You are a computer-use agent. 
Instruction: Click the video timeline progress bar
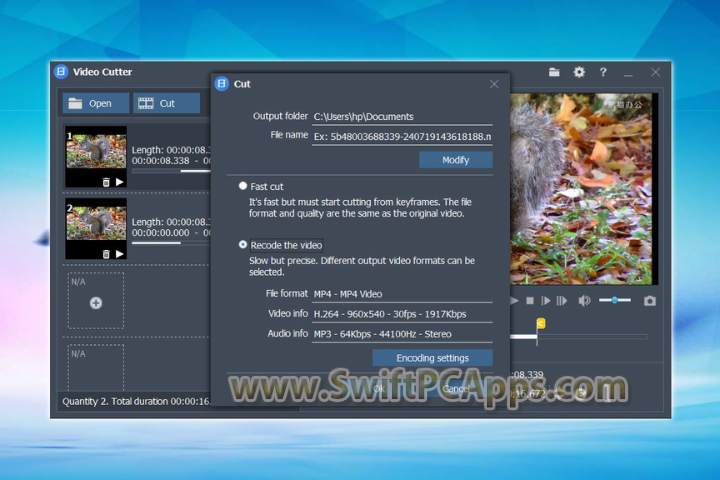579,337
